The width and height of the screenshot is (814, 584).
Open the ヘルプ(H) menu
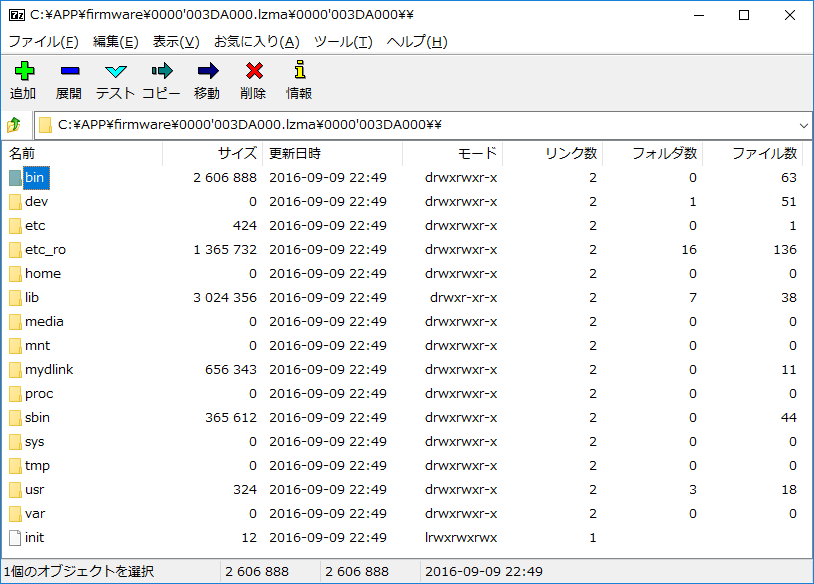pos(417,42)
